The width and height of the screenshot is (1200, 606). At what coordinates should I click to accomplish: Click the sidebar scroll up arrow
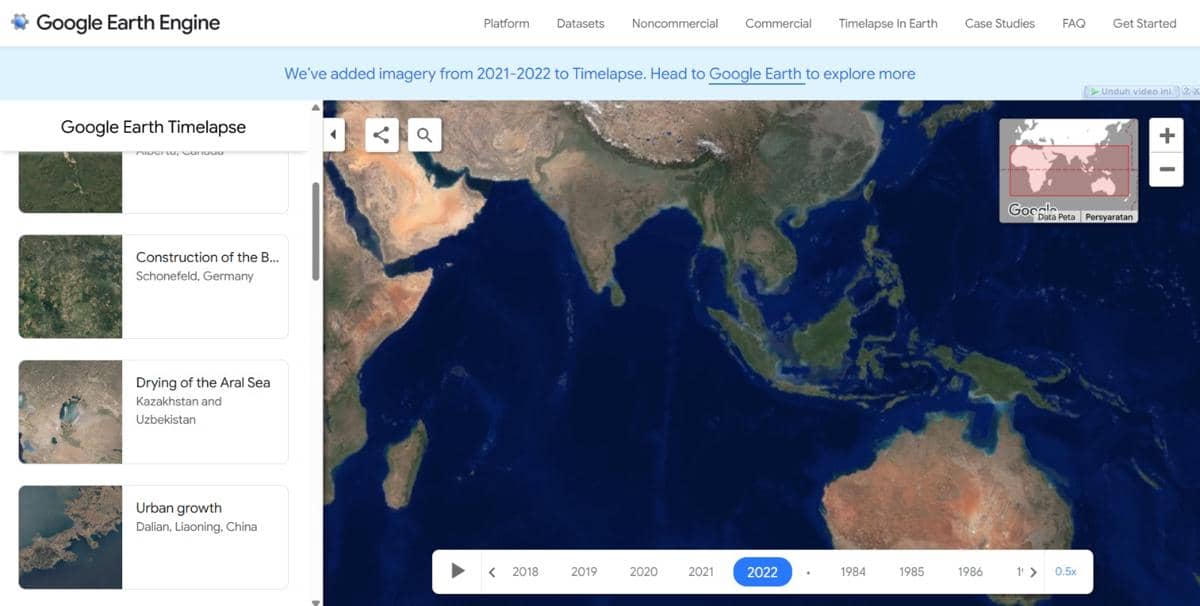[317, 107]
